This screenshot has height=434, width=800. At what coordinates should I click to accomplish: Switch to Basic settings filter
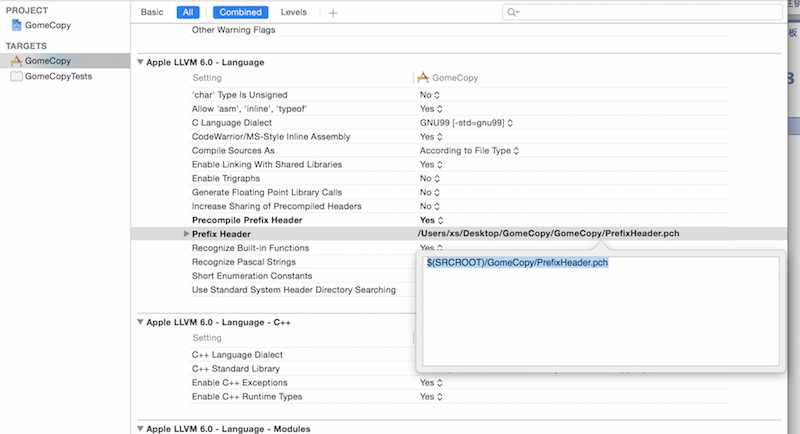coord(152,12)
